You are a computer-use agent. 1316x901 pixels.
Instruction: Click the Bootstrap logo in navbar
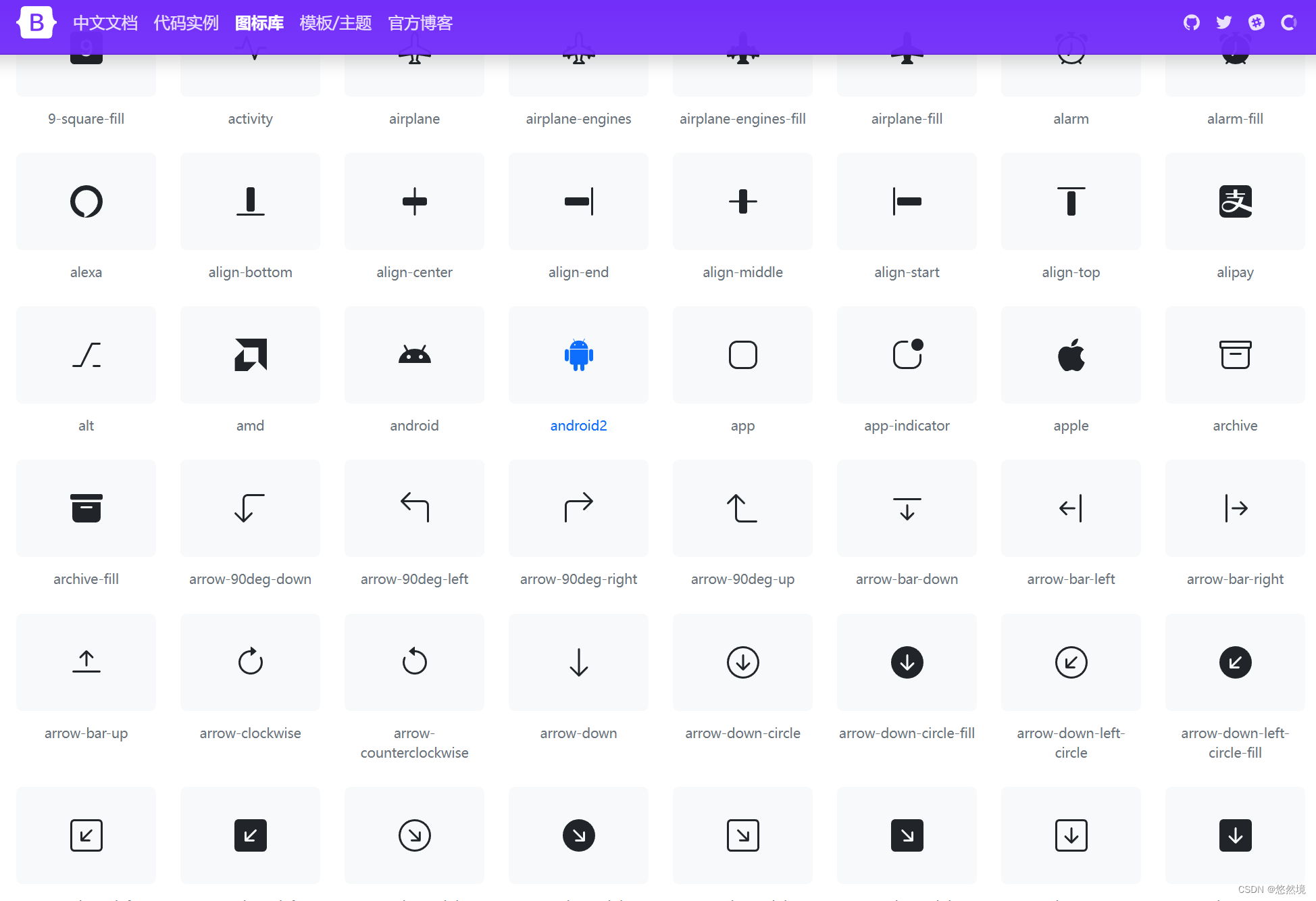(x=36, y=22)
